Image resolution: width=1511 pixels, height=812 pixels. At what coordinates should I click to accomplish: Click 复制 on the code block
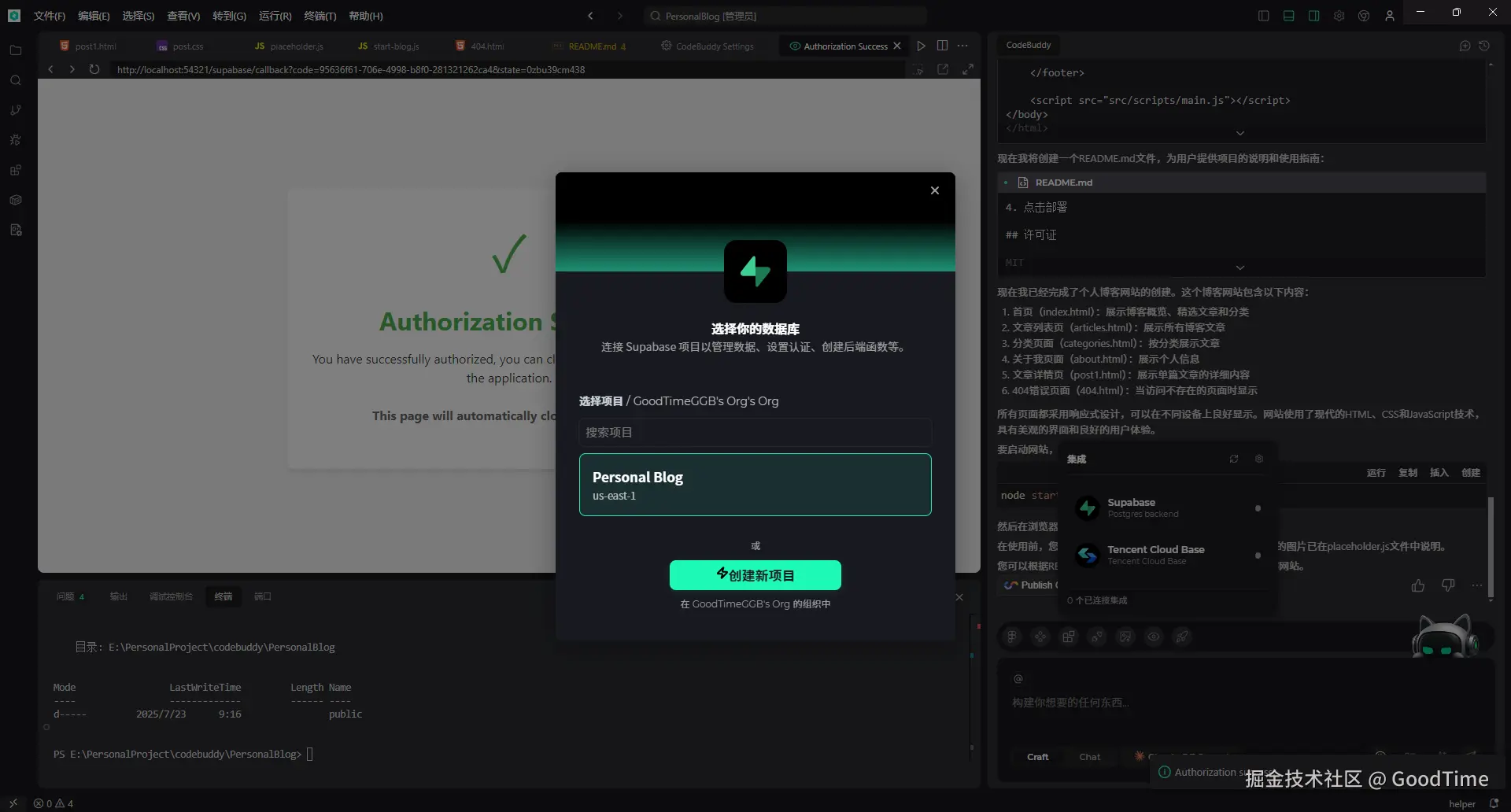click(1408, 473)
